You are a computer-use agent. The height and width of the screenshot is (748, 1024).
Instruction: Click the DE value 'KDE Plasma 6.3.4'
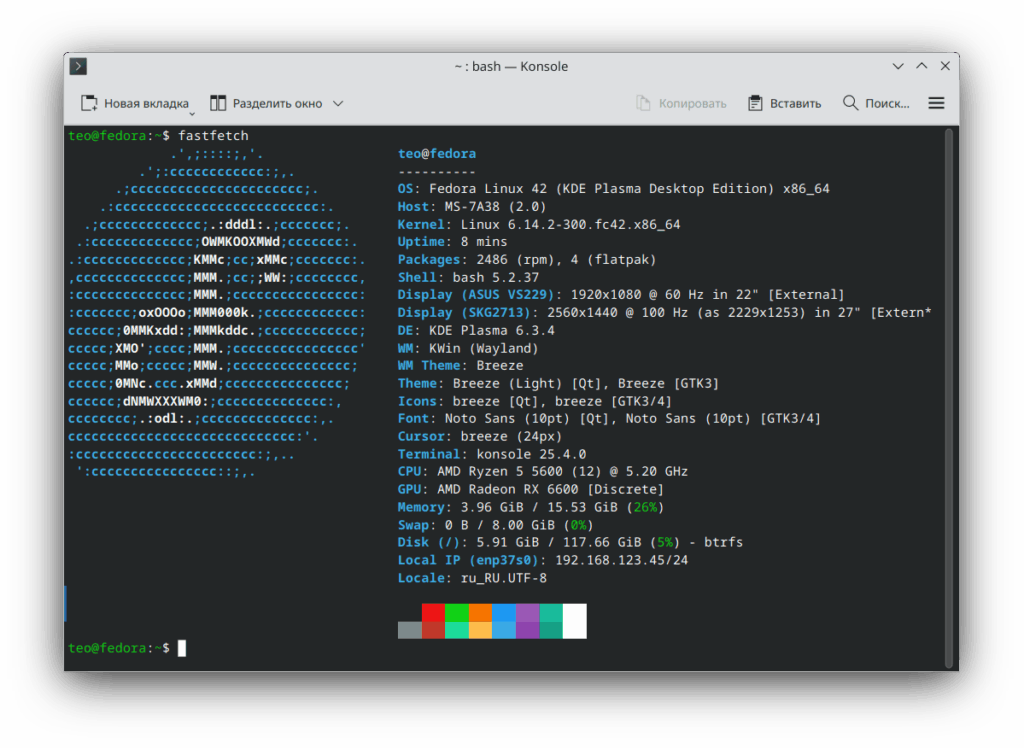tap(492, 330)
